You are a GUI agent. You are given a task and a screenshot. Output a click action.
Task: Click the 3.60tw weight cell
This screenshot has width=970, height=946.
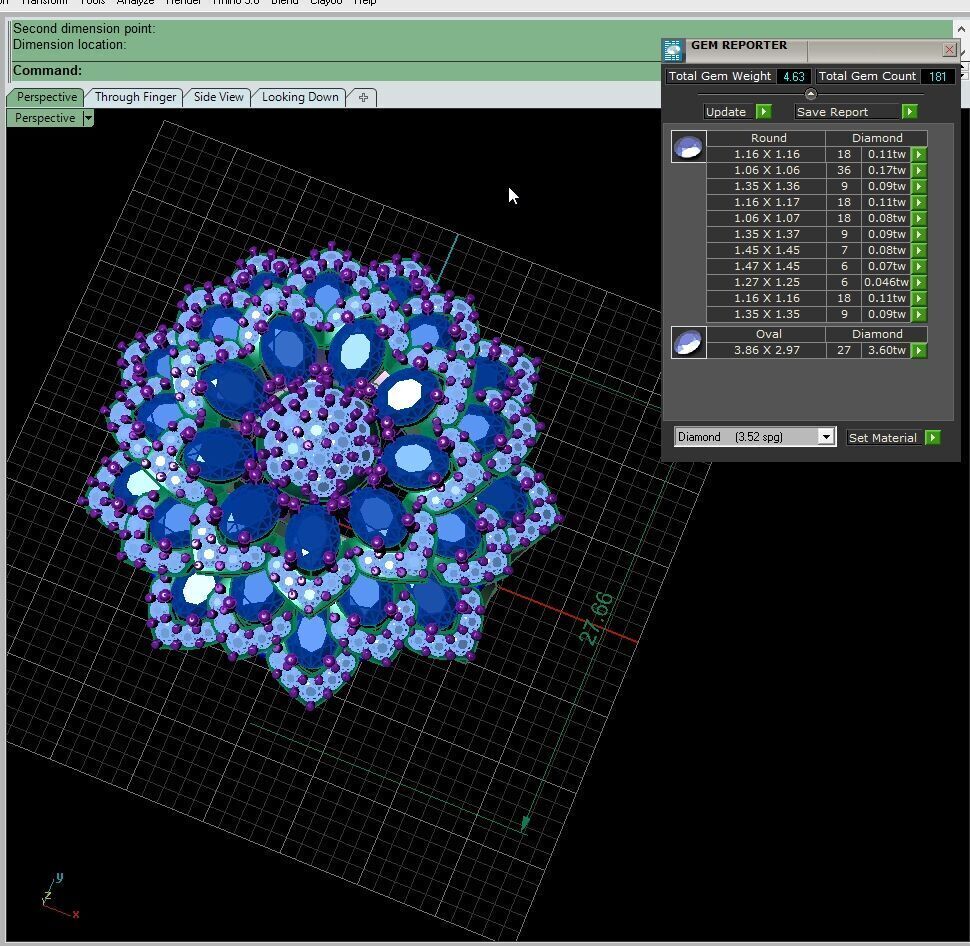pos(886,350)
